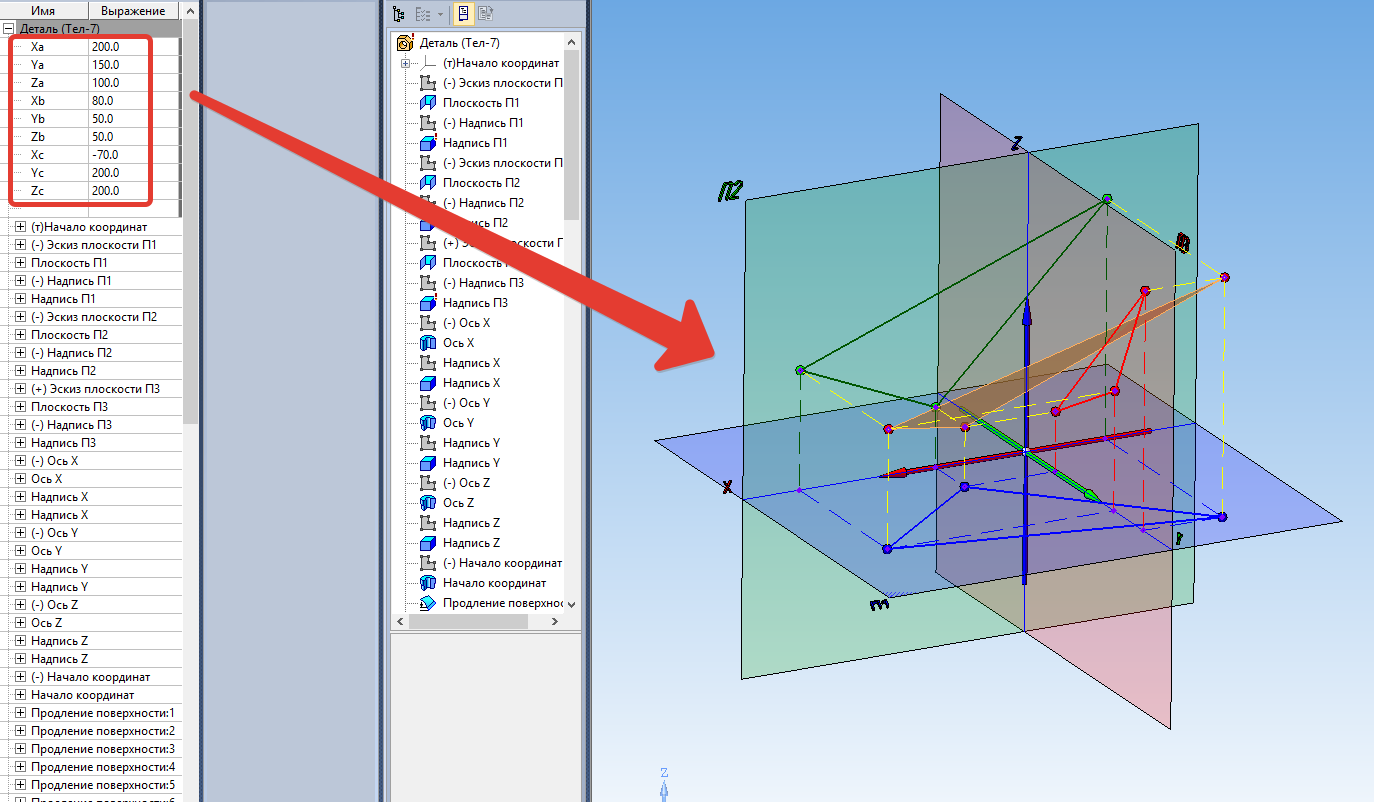
Task: Click plane icon of Плоскость П1 in tree
Action: (428, 103)
